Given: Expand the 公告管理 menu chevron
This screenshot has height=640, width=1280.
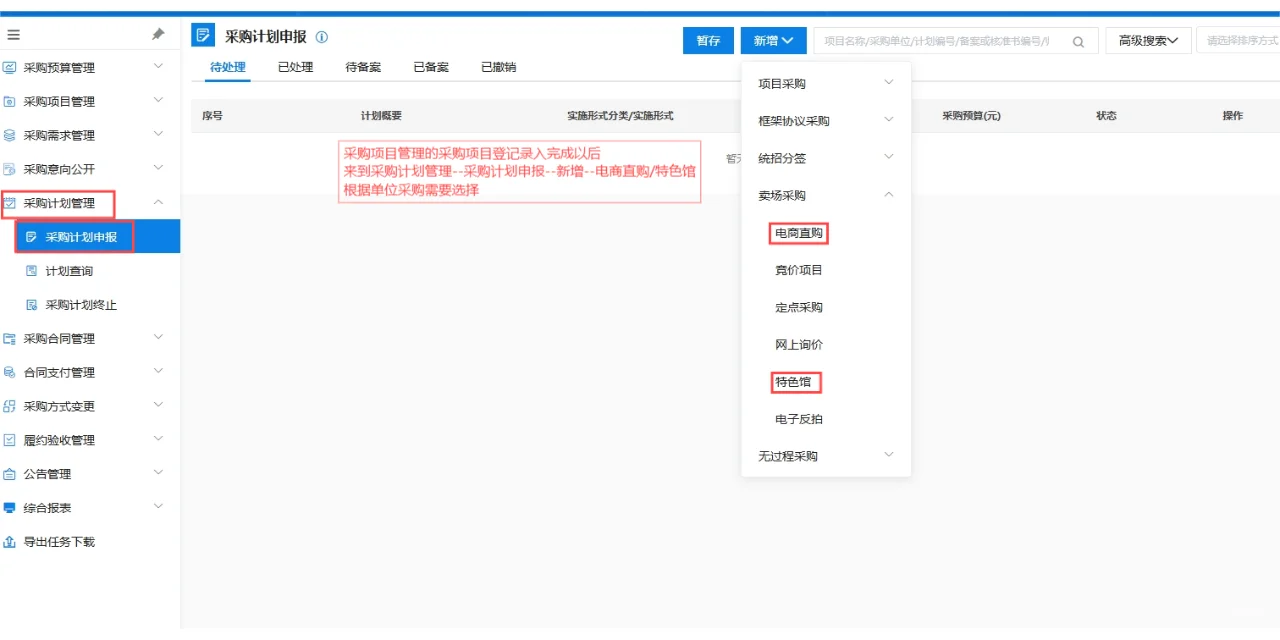Looking at the screenshot, I should tap(158, 473).
